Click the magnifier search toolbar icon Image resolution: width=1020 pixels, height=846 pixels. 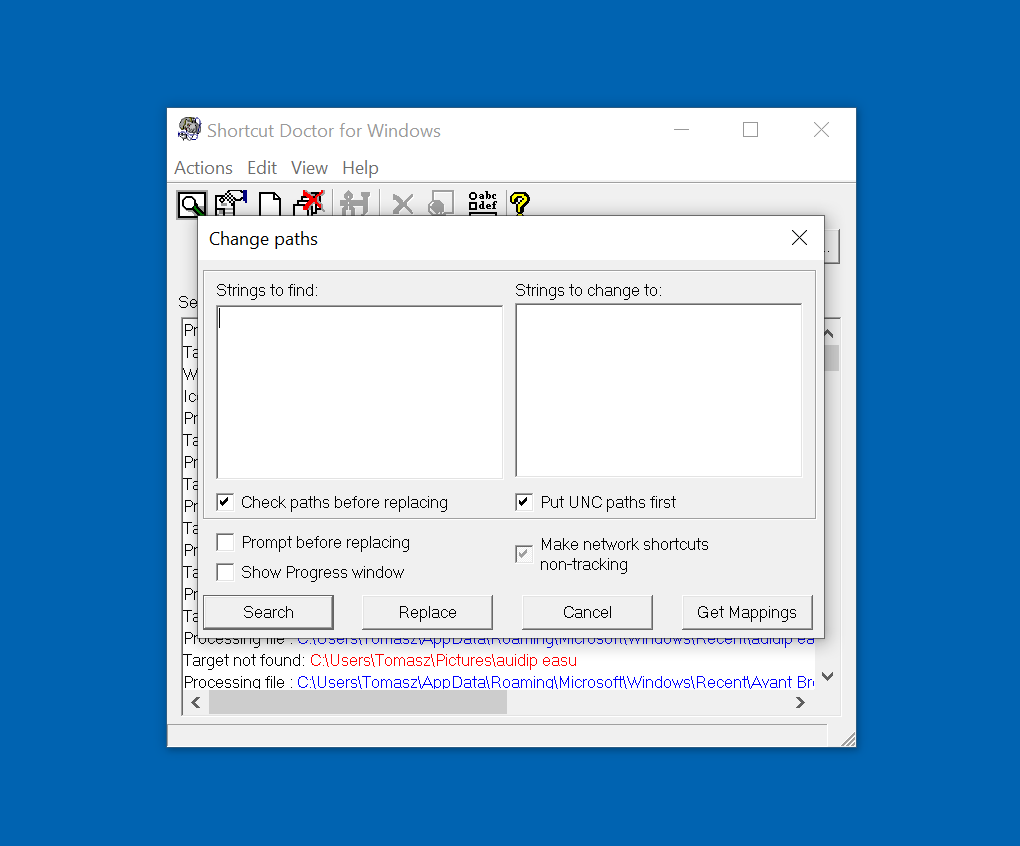click(x=192, y=204)
